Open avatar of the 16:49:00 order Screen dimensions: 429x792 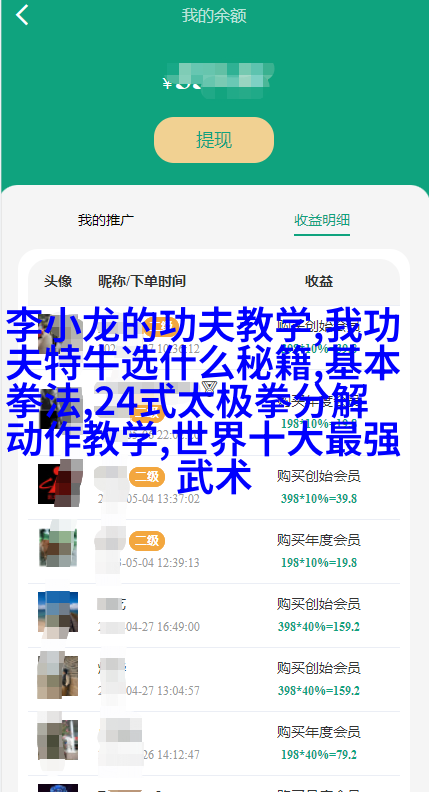(x=58, y=612)
